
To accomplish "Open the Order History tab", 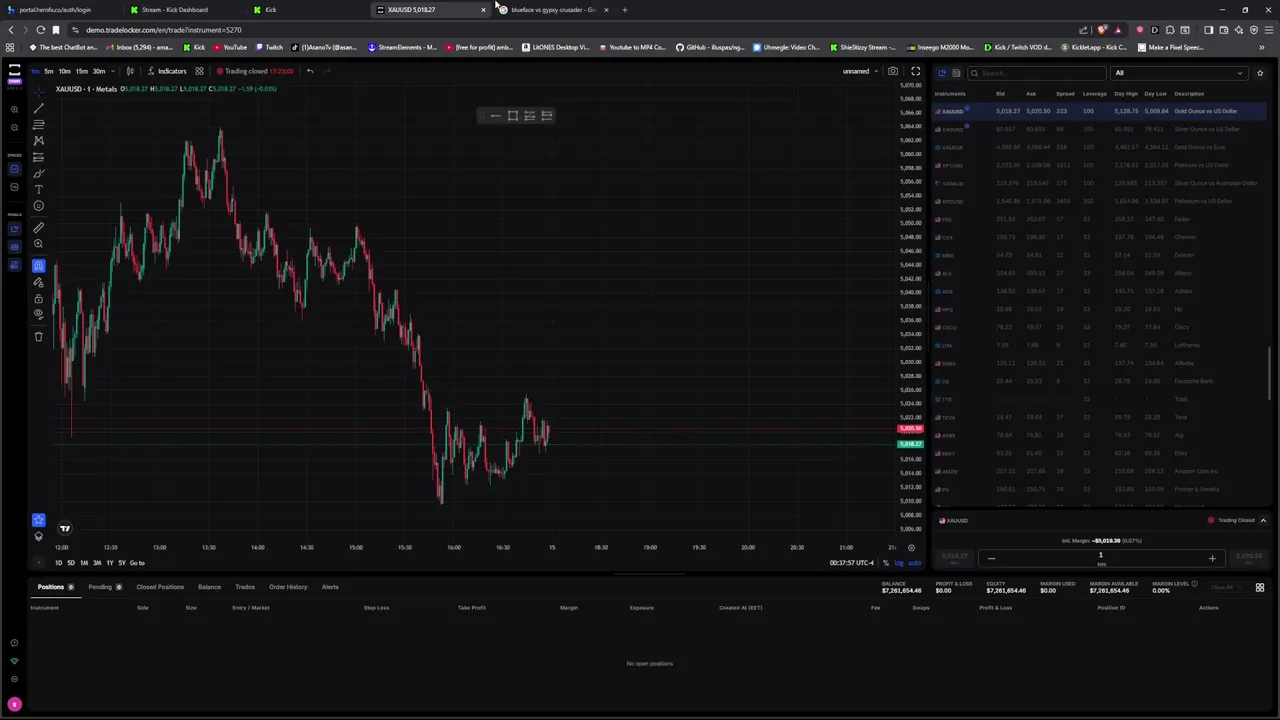I will tap(288, 587).
